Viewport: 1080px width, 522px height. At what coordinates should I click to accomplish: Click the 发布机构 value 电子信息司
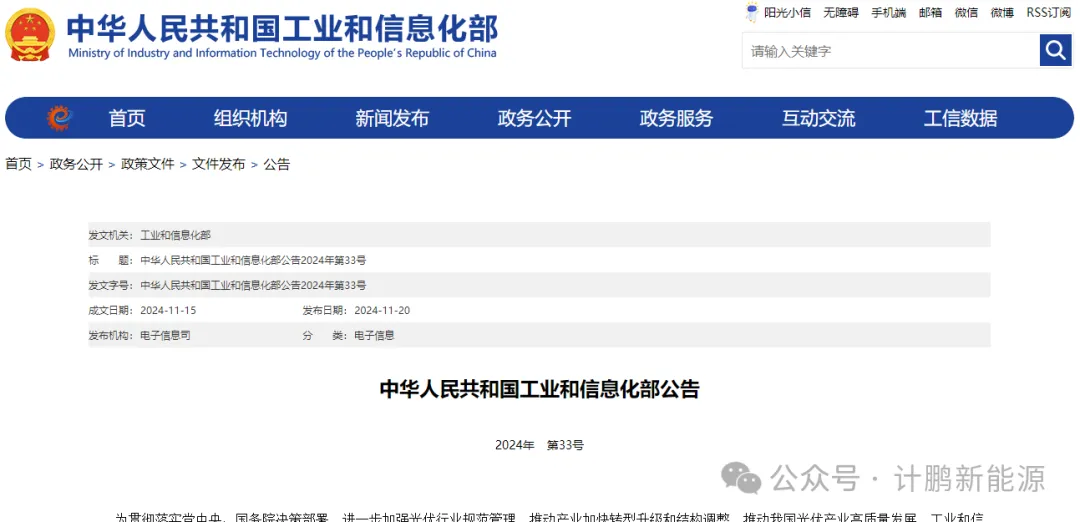(x=165, y=335)
